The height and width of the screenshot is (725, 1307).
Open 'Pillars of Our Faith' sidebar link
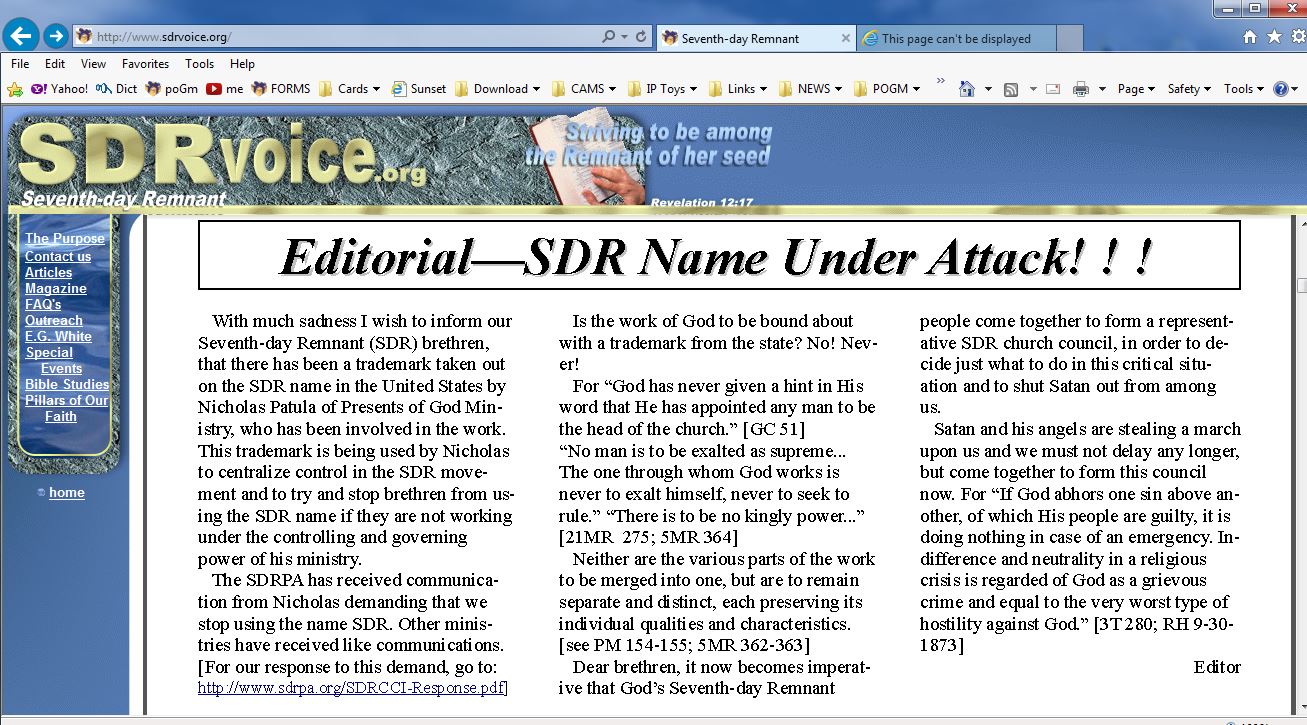[67, 408]
